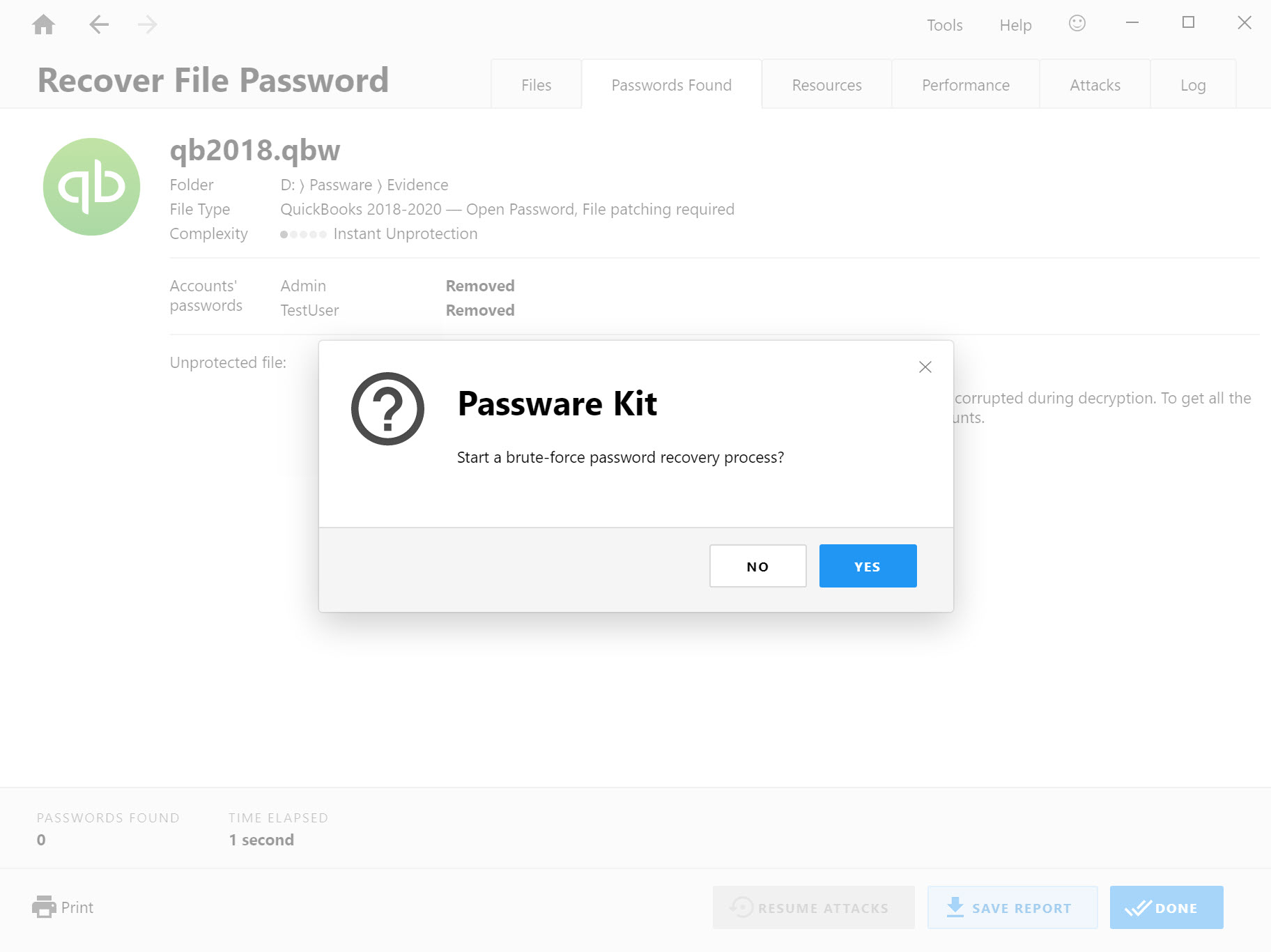Screen dimensions: 1271x952
Task: Close the Passware application window
Action: (1245, 23)
